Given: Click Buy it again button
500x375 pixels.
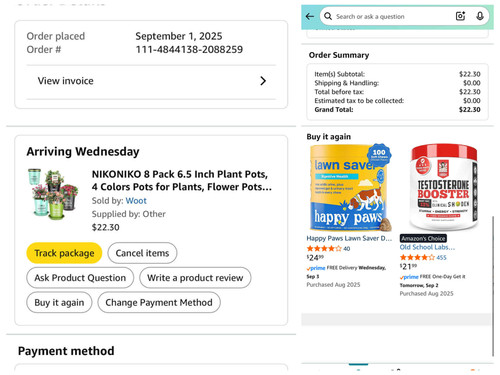Looking at the screenshot, I should pyautogui.click(x=59, y=302).
